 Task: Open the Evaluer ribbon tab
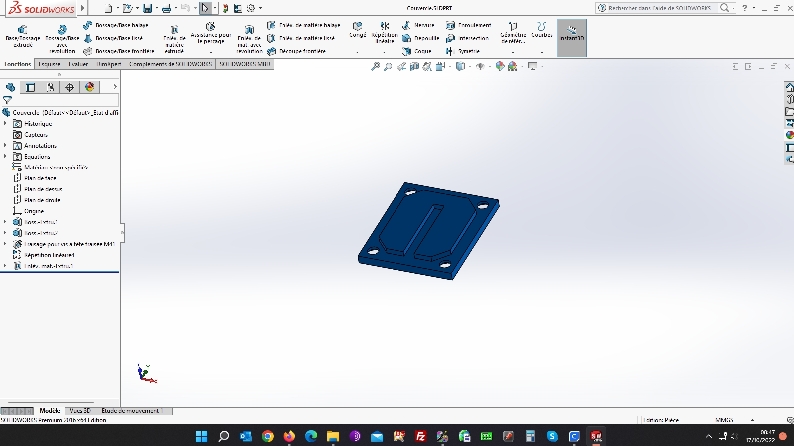(x=79, y=63)
